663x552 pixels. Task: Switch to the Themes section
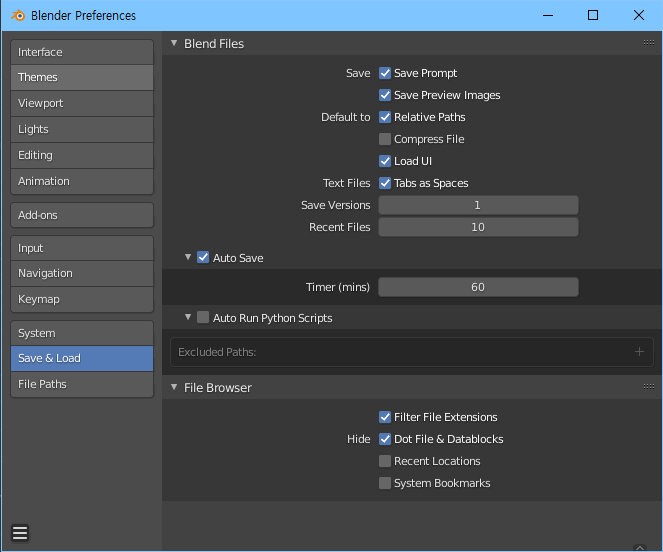click(x=82, y=77)
